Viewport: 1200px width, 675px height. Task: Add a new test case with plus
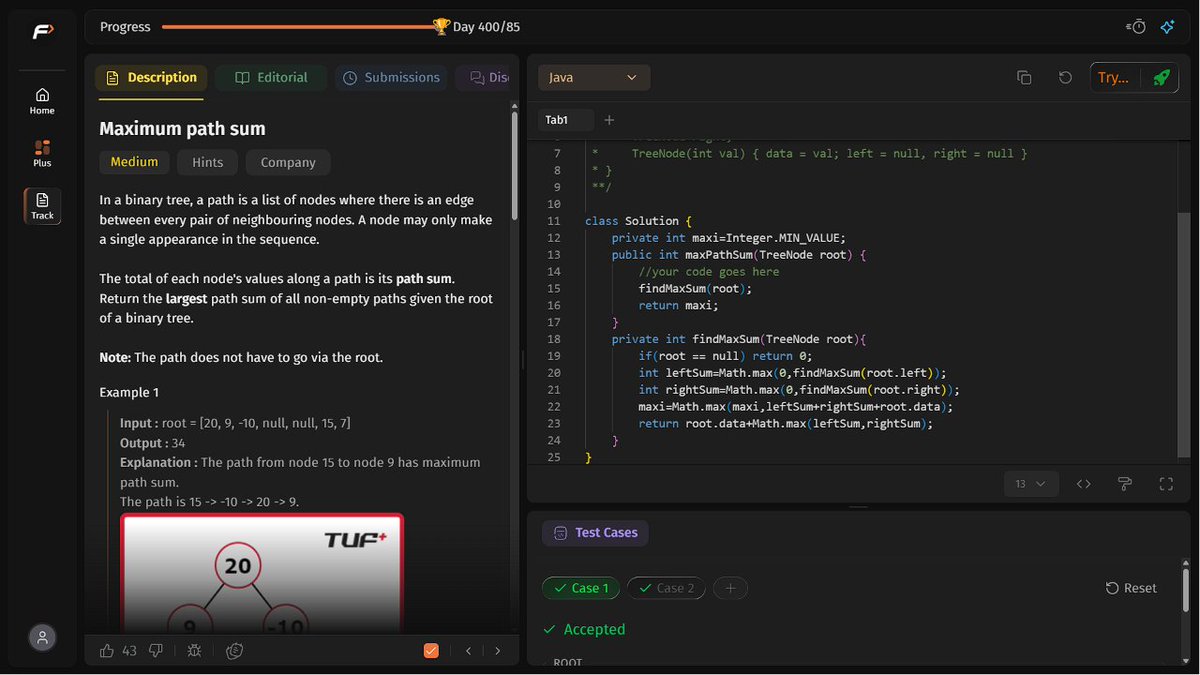pos(730,588)
